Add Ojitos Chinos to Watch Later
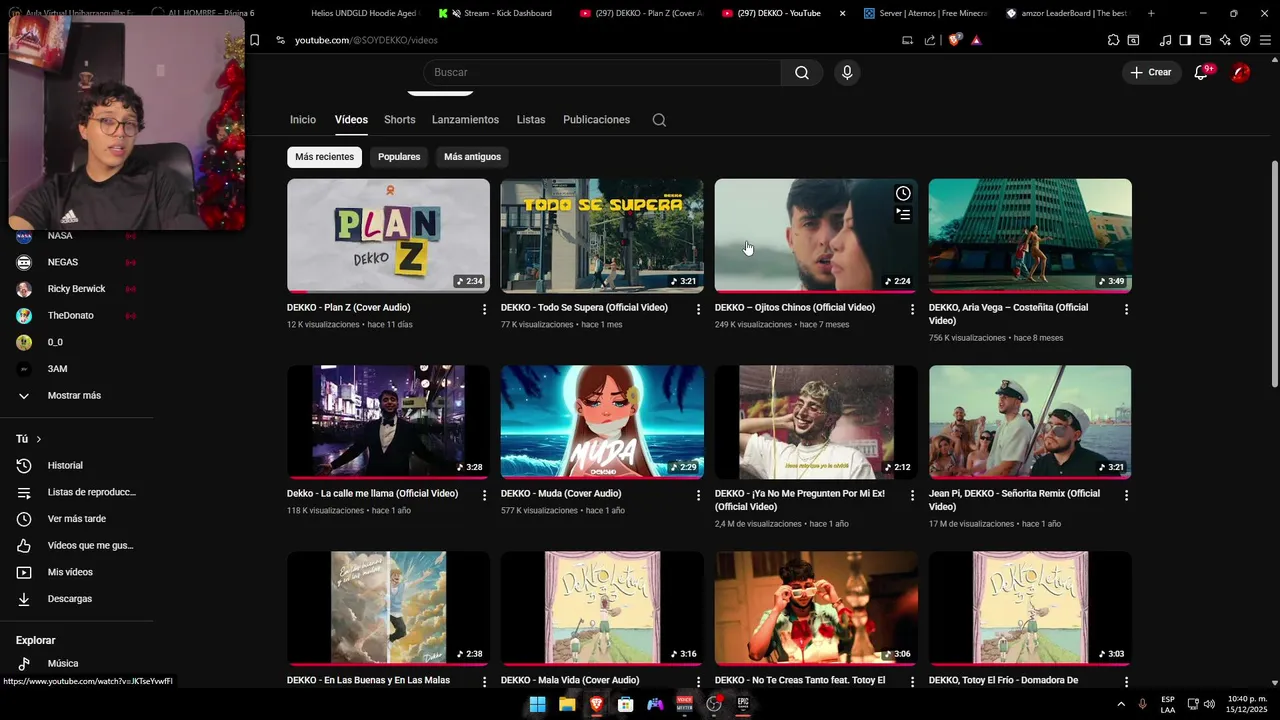This screenshot has height=720, width=1280. (x=903, y=193)
